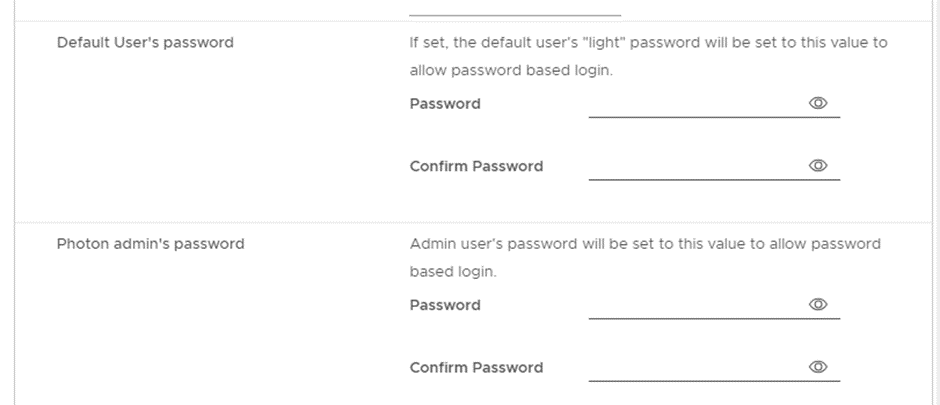
Task: Click the "based login." line in Photon section
Action: click(453, 271)
